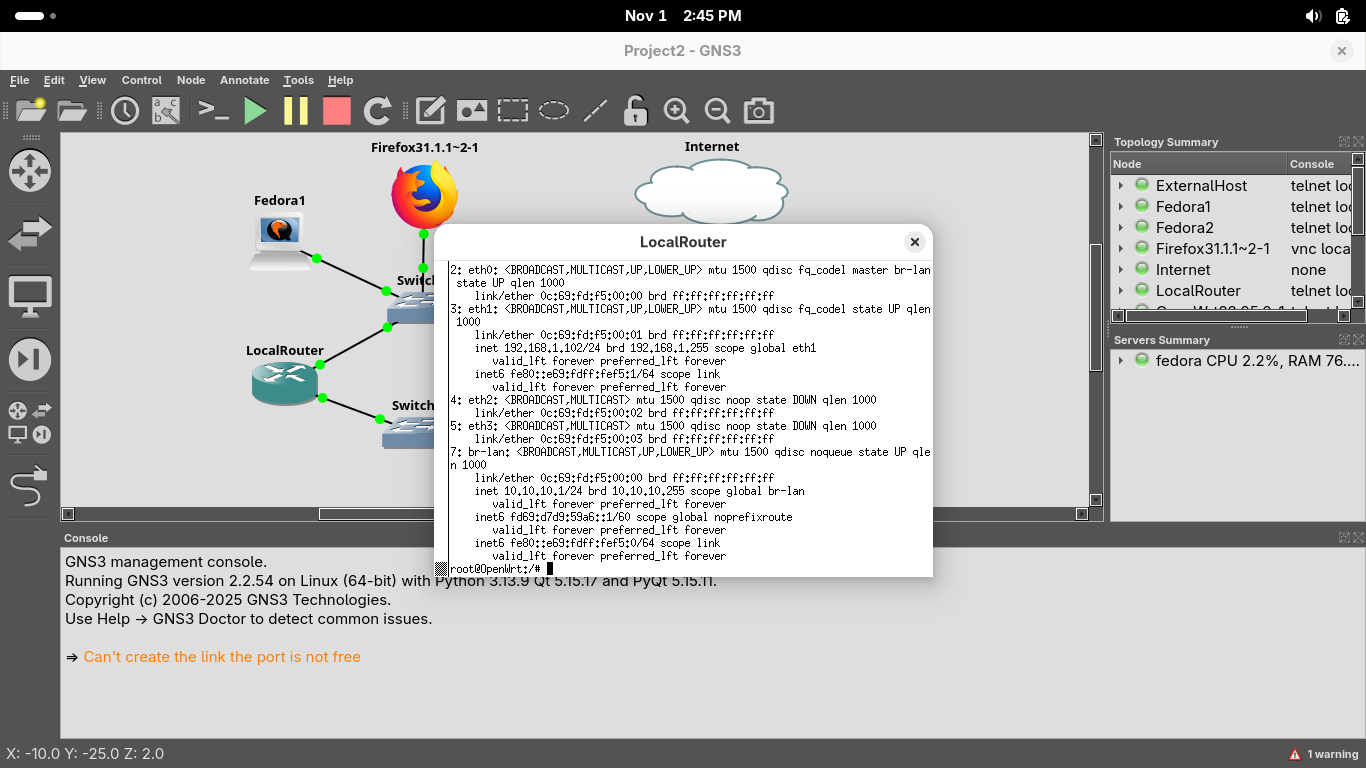This screenshot has width=1366, height=768.
Task: Stop all nodes with red square icon
Action: click(337, 111)
